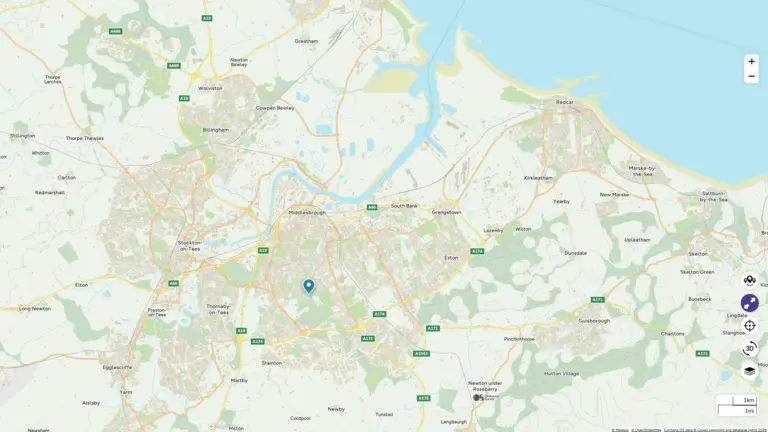This screenshot has height=432, width=768.
Task: Click the Ordnance Survey logo near Roseberry
Action: click(485, 397)
